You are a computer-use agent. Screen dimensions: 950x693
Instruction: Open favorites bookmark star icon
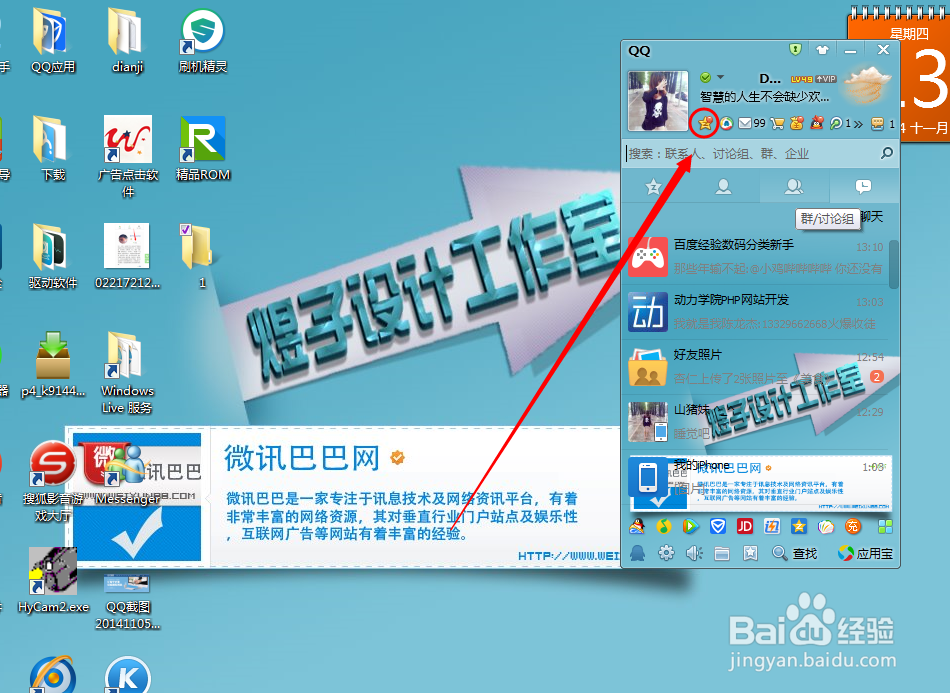(751, 553)
